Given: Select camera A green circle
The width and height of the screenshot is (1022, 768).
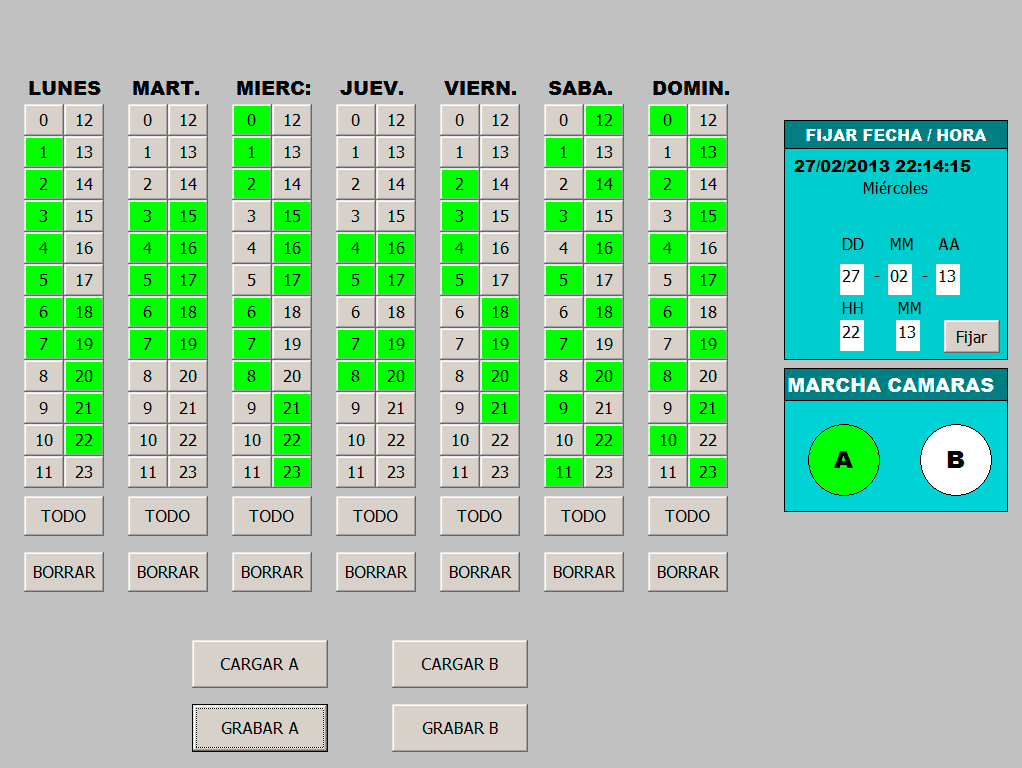Looking at the screenshot, I should pyautogui.click(x=843, y=460).
